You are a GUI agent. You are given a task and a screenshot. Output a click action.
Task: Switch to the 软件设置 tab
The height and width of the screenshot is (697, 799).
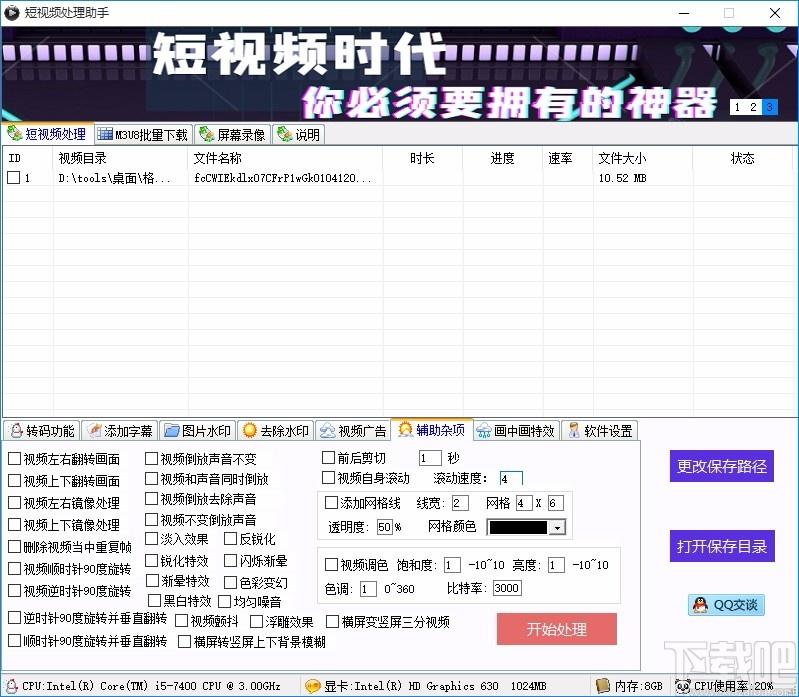pyautogui.click(x=600, y=431)
